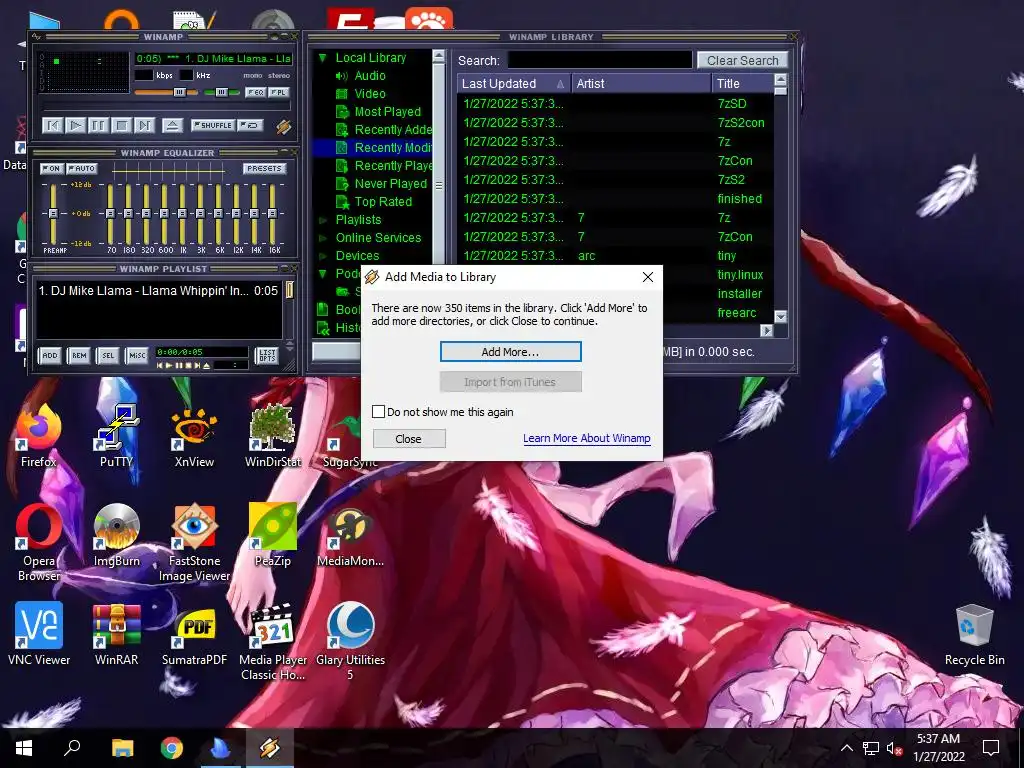
Task: Select the Recently Played view
Action: pos(392,165)
